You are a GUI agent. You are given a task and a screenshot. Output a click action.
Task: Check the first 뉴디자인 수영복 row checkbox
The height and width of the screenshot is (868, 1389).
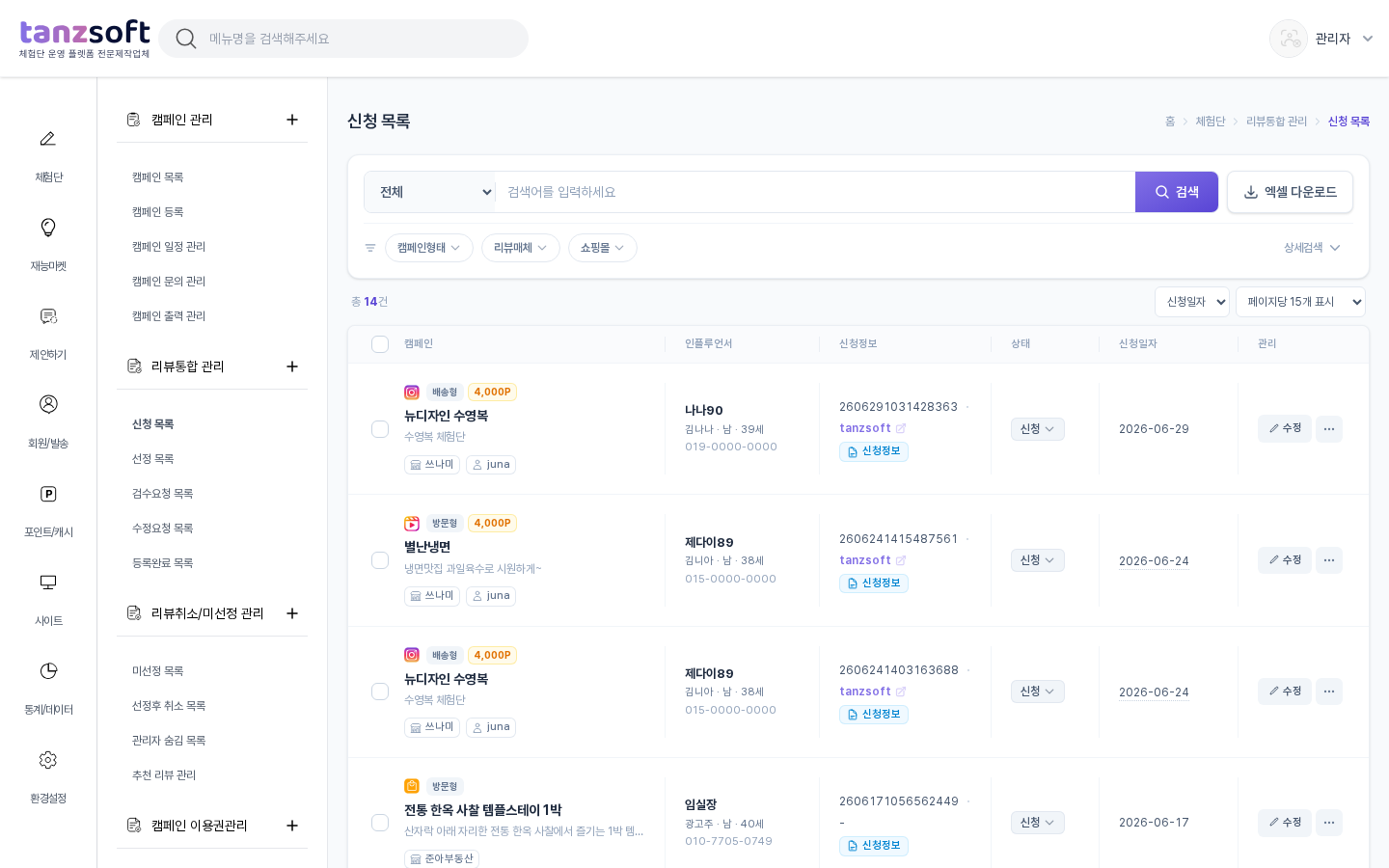[380, 429]
